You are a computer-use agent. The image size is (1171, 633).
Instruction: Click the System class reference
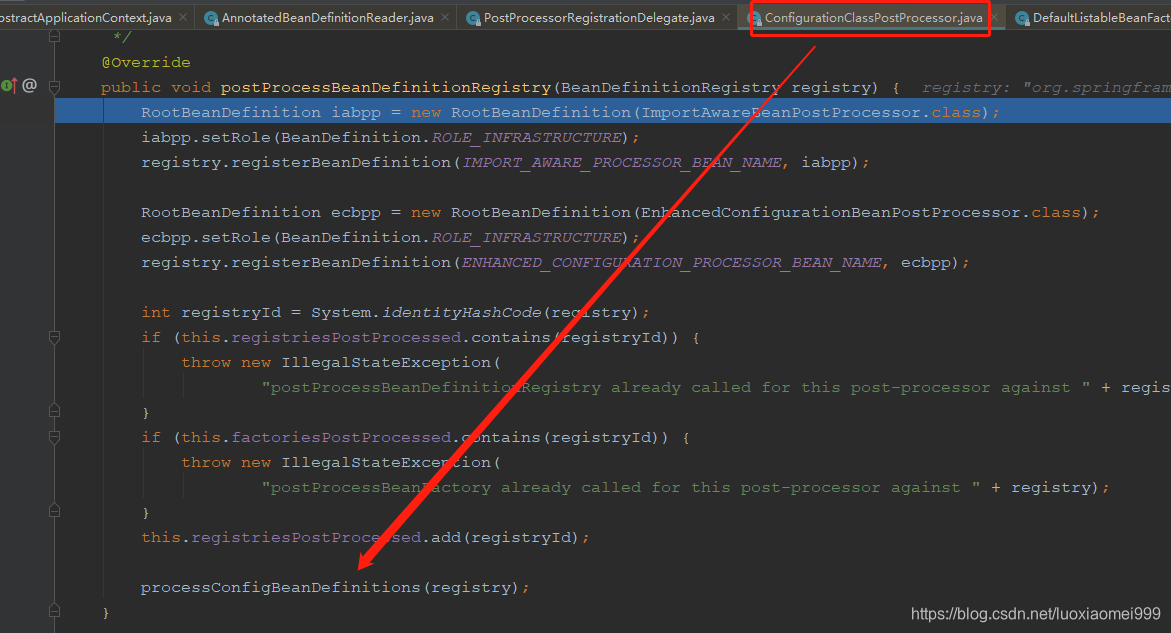coord(341,313)
